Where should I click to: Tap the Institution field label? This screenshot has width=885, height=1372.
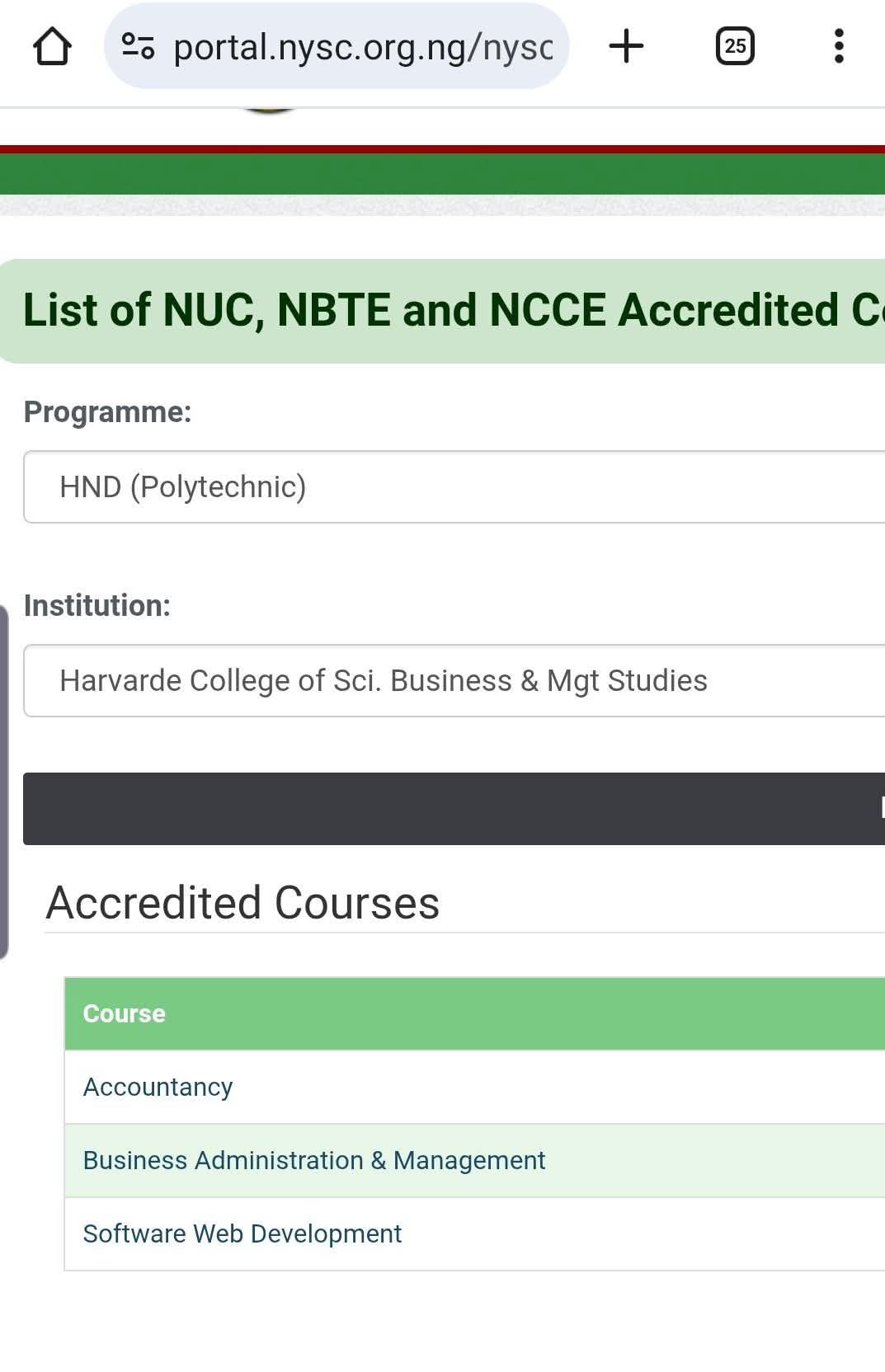point(98,604)
